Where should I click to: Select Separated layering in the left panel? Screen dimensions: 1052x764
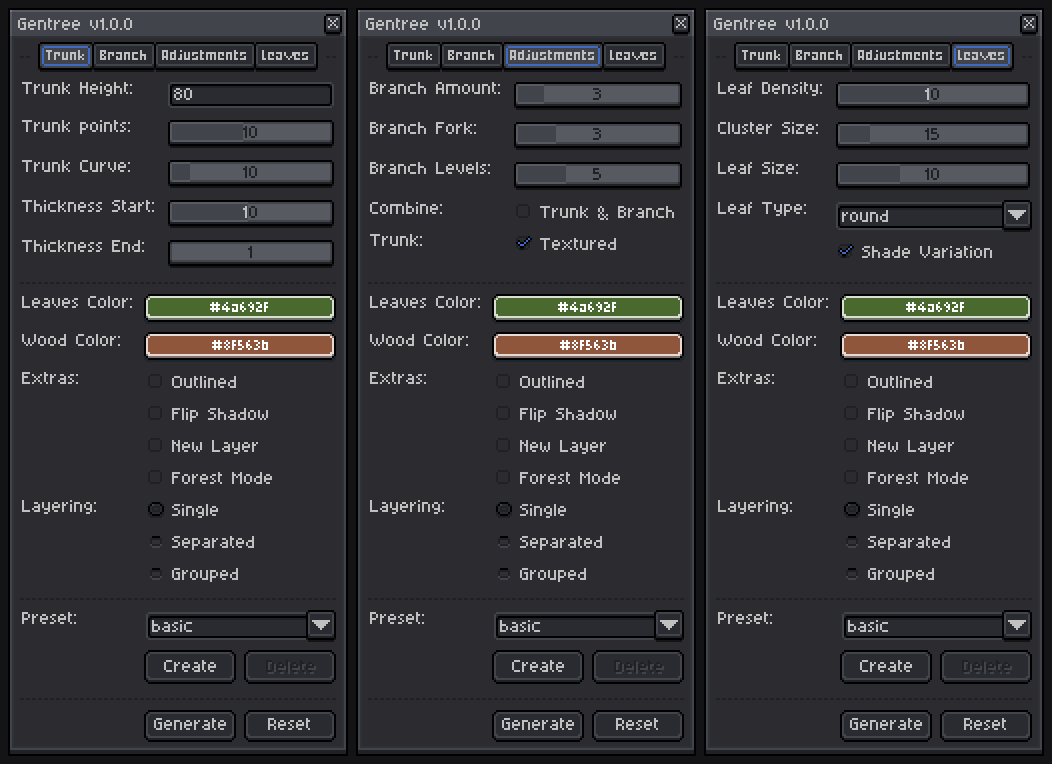155,542
